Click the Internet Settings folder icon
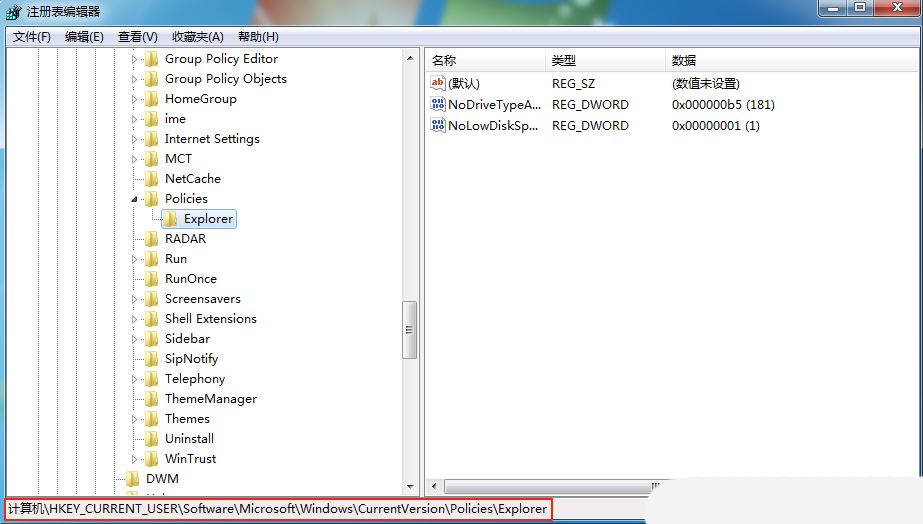This screenshot has width=923, height=524. click(151, 139)
